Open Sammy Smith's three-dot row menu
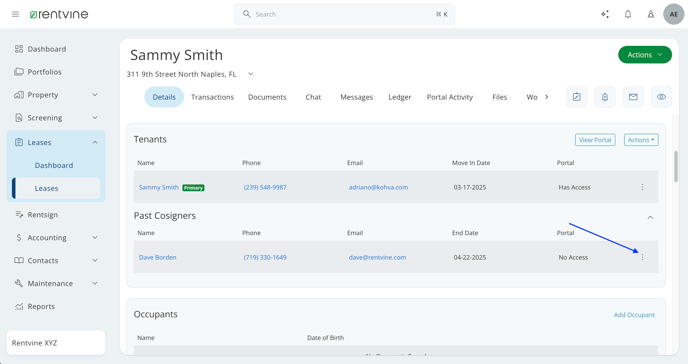 pos(642,187)
